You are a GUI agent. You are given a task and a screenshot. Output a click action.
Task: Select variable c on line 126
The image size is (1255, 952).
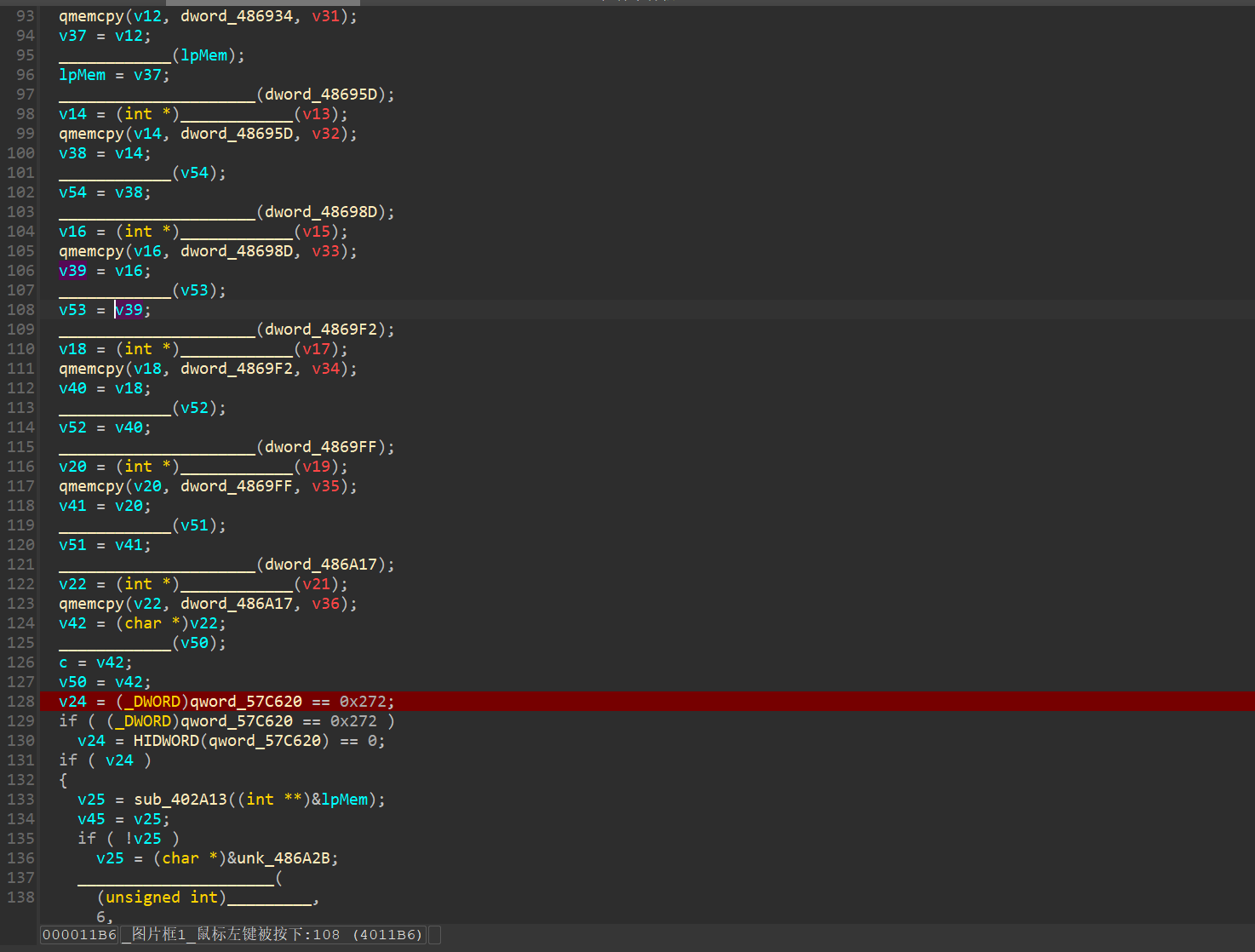pos(63,662)
